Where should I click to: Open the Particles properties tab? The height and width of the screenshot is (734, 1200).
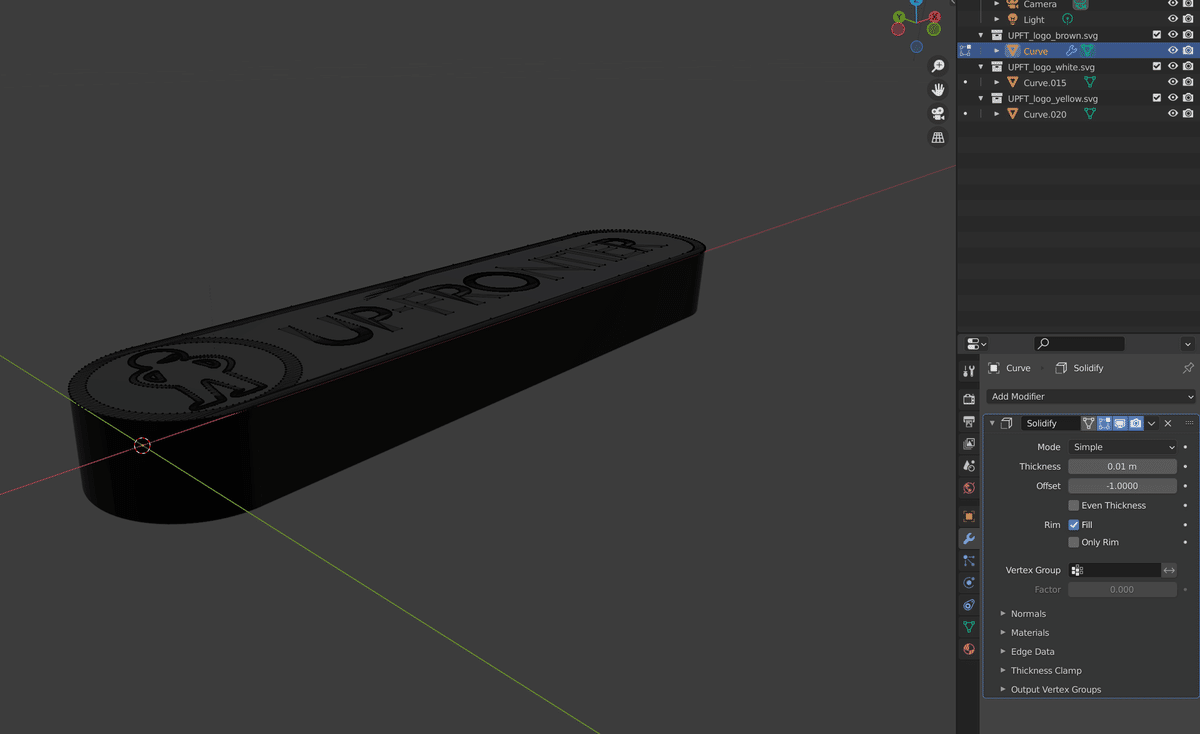[x=968, y=561]
